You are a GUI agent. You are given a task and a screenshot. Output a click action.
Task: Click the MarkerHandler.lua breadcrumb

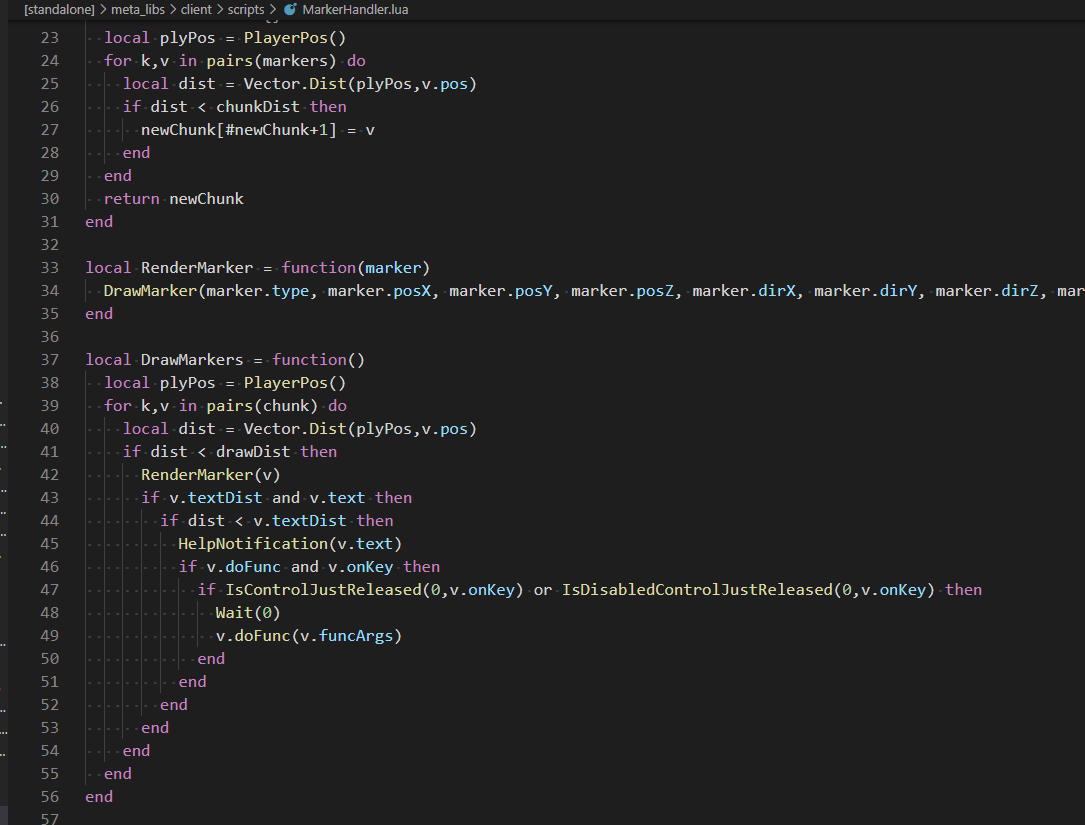tap(355, 10)
